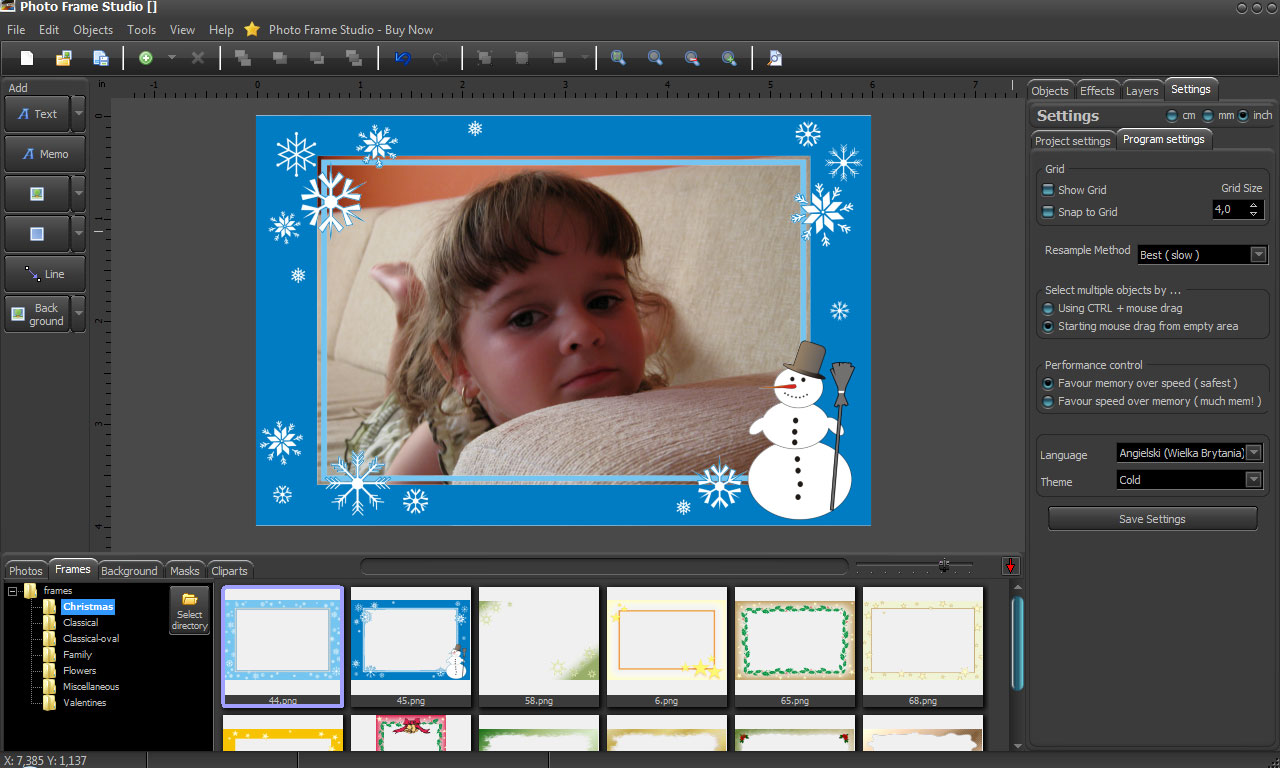The height and width of the screenshot is (768, 1280).
Task: Switch to the Effects tab
Action: (1097, 91)
